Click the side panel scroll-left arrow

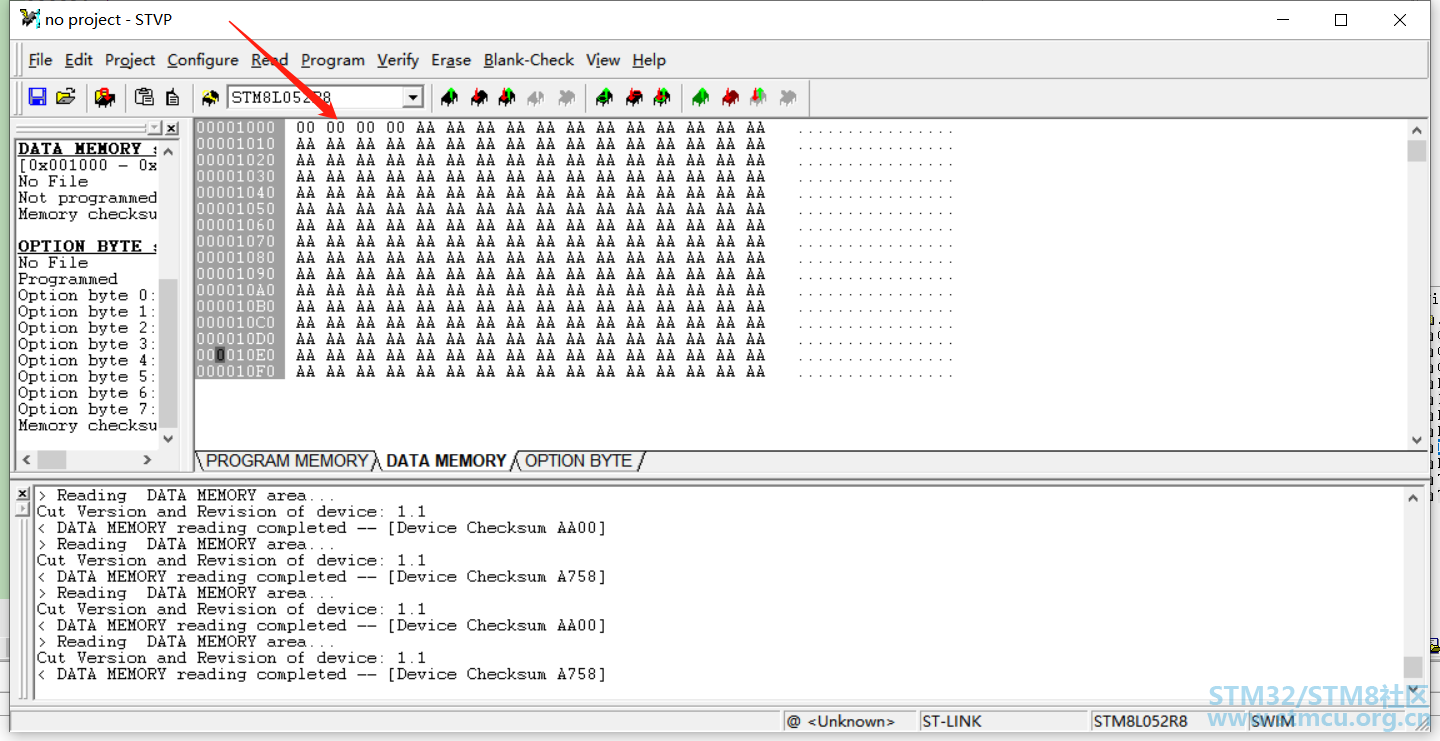coord(27,460)
